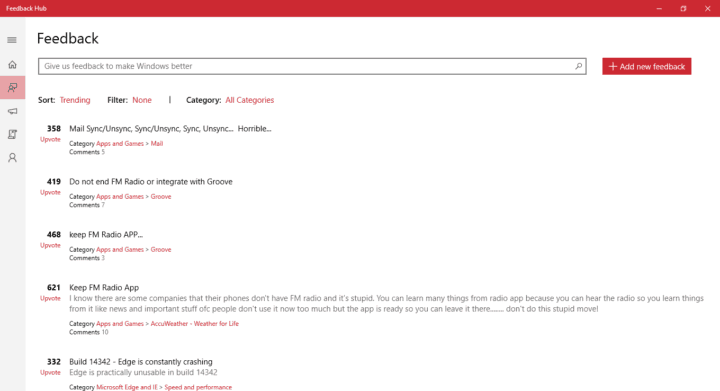This screenshot has height=391, width=720.
Task: Close the Feedback Hub window
Action: pos(708,8)
